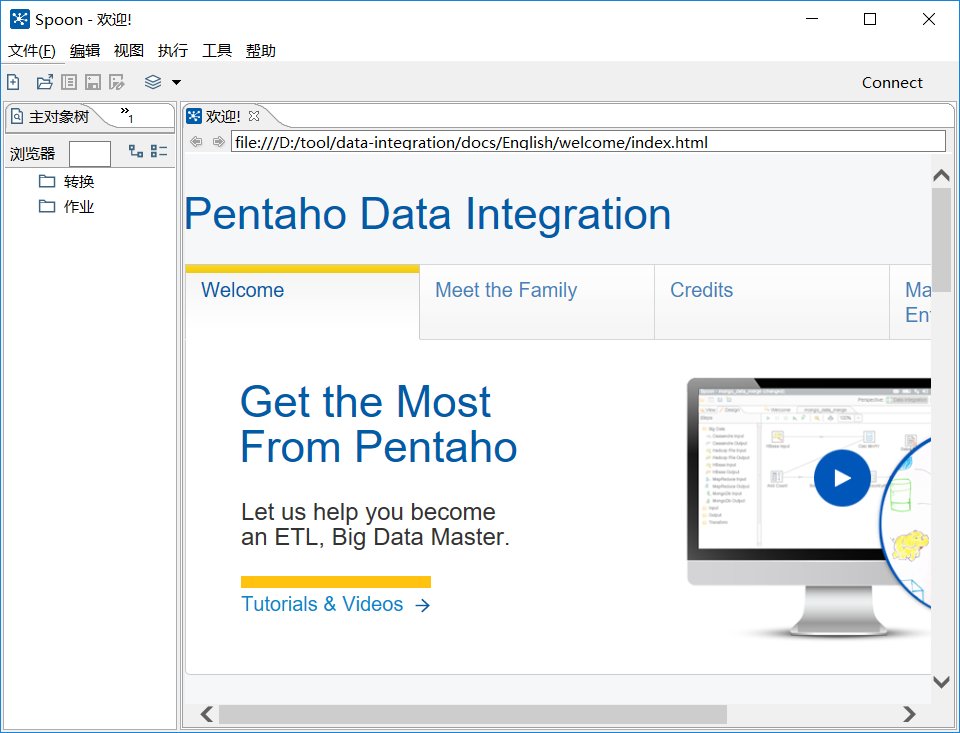Click the Tutorials & Videos link
The width and height of the screenshot is (960, 733).
(336, 604)
